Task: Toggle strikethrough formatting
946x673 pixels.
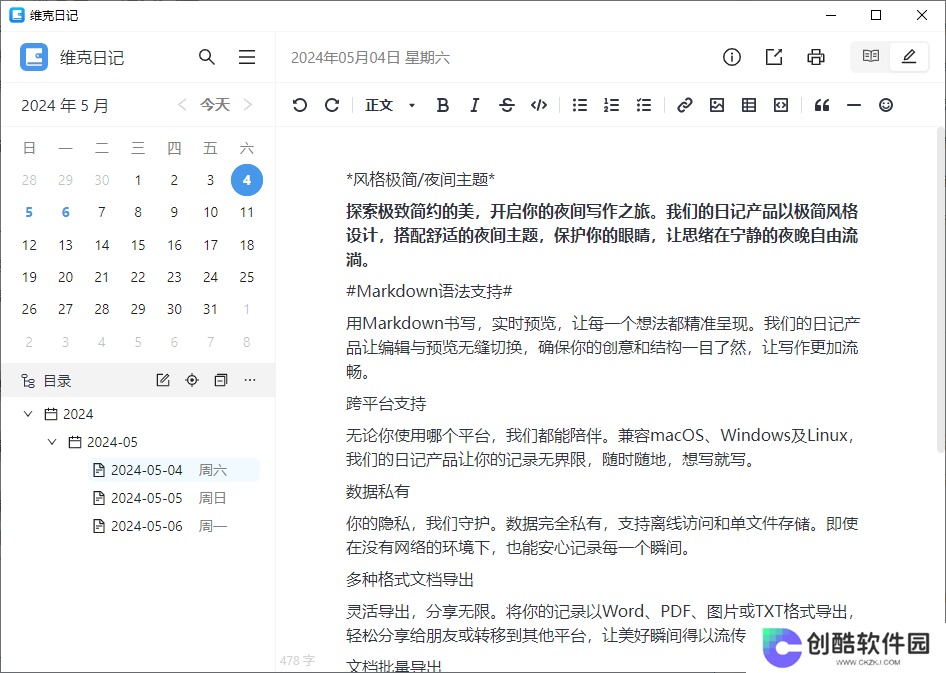Action: 507,105
